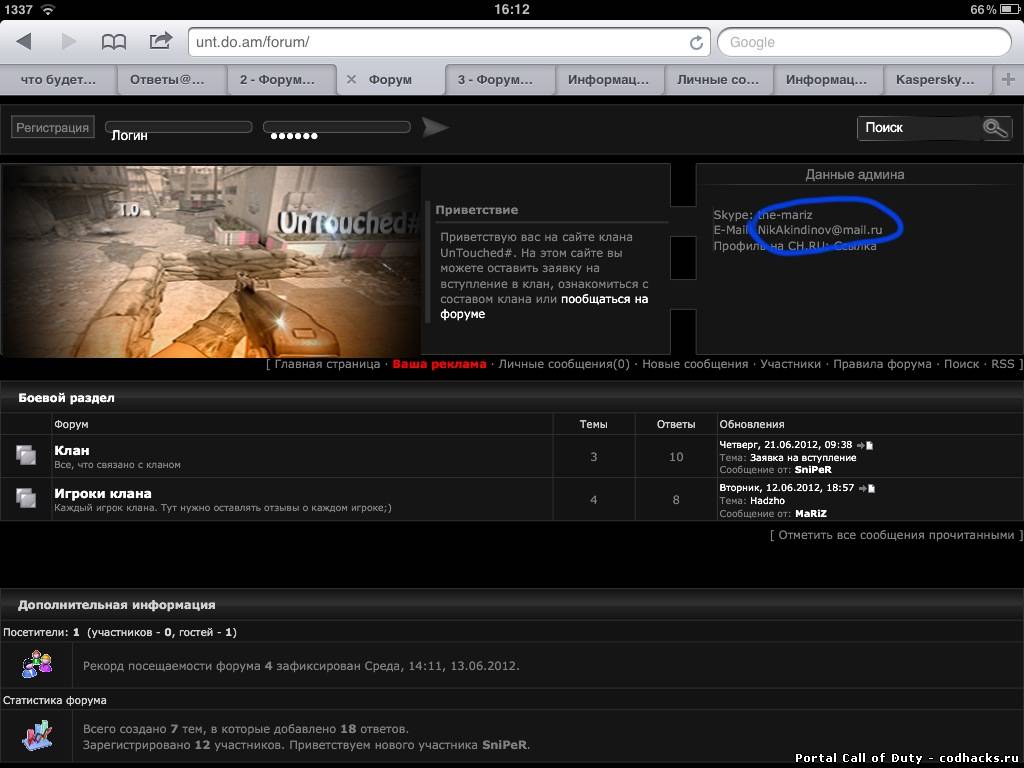
Task: Tap the Safari back arrow
Action: click(24, 42)
